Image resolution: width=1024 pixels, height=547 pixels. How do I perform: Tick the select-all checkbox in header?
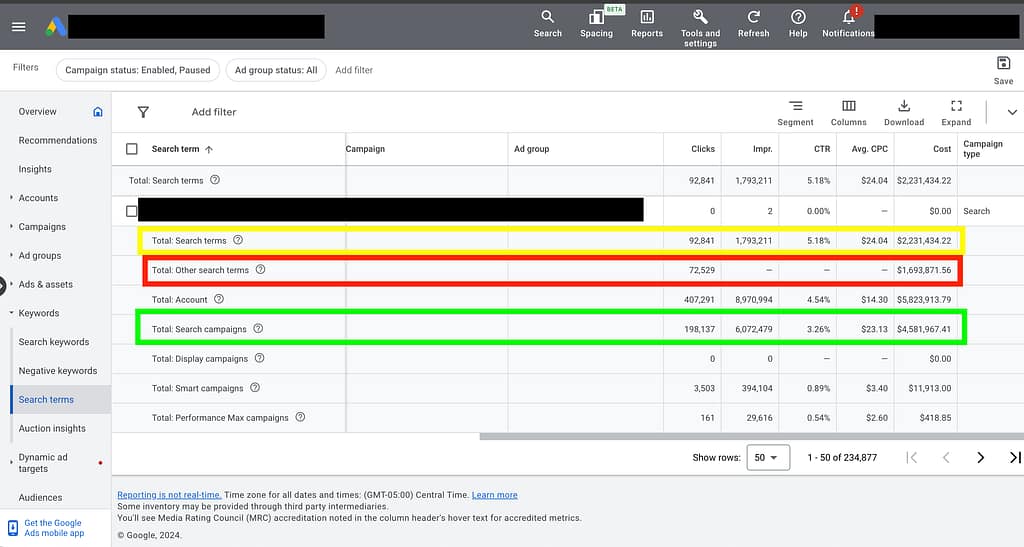132,149
